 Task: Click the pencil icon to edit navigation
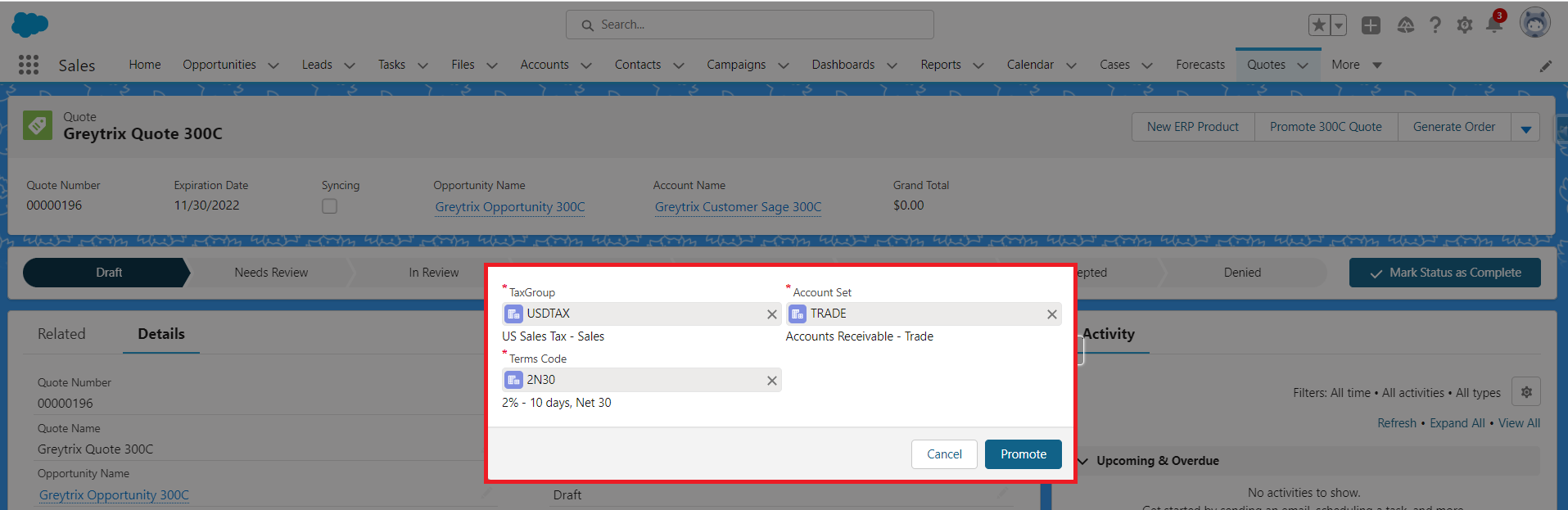(x=1546, y=65)
